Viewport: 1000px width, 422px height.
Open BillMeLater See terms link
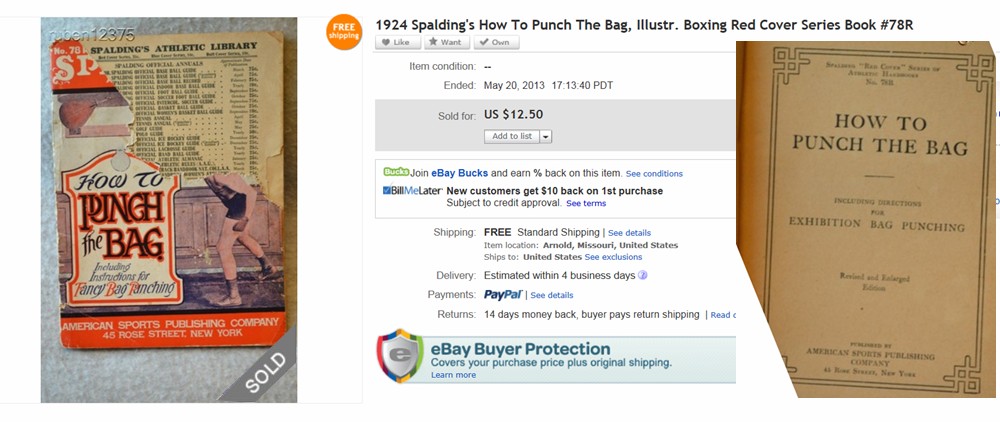point(586,204)
